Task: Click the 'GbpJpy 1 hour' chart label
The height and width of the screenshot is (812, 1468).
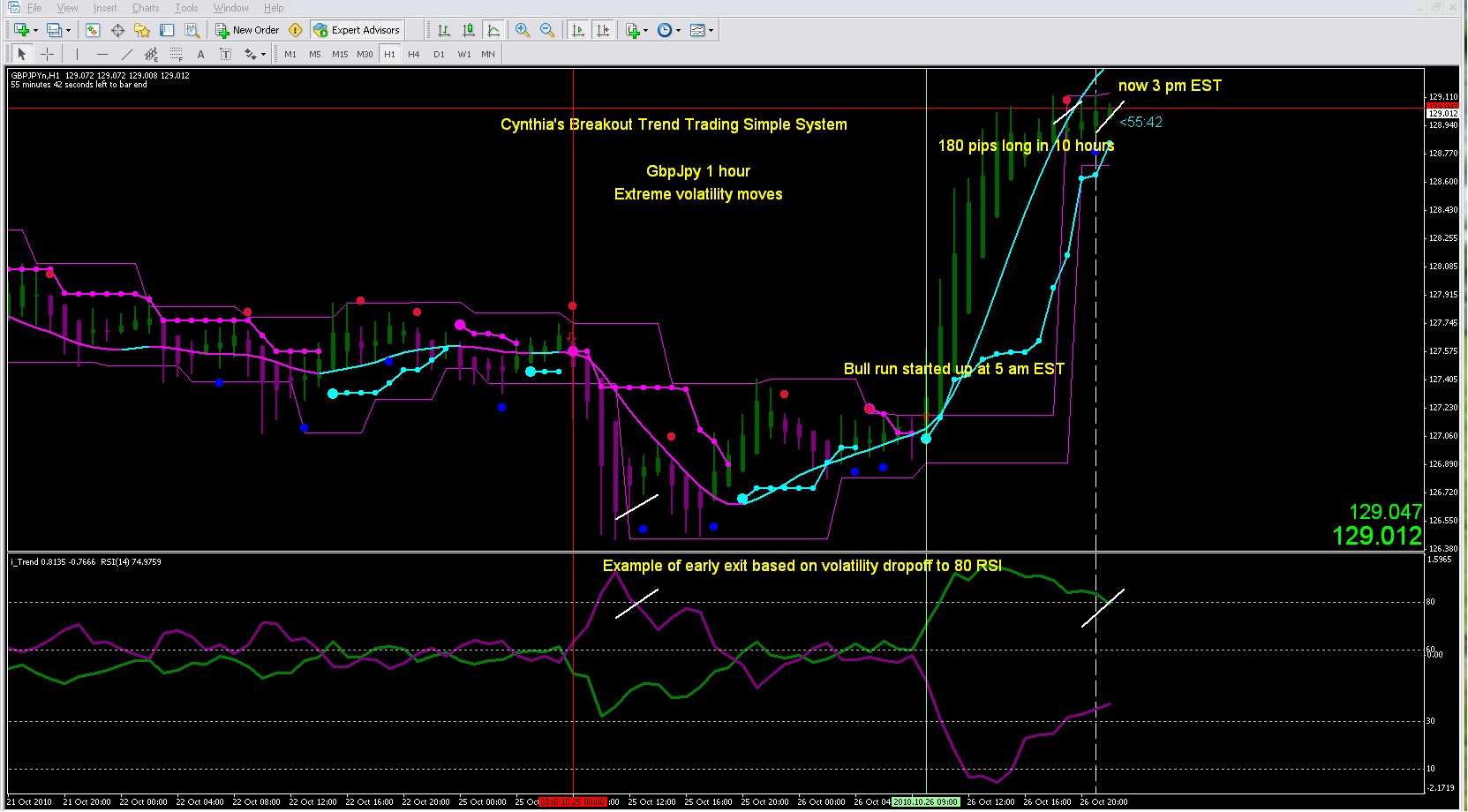Action: click(x=697, y=171)
